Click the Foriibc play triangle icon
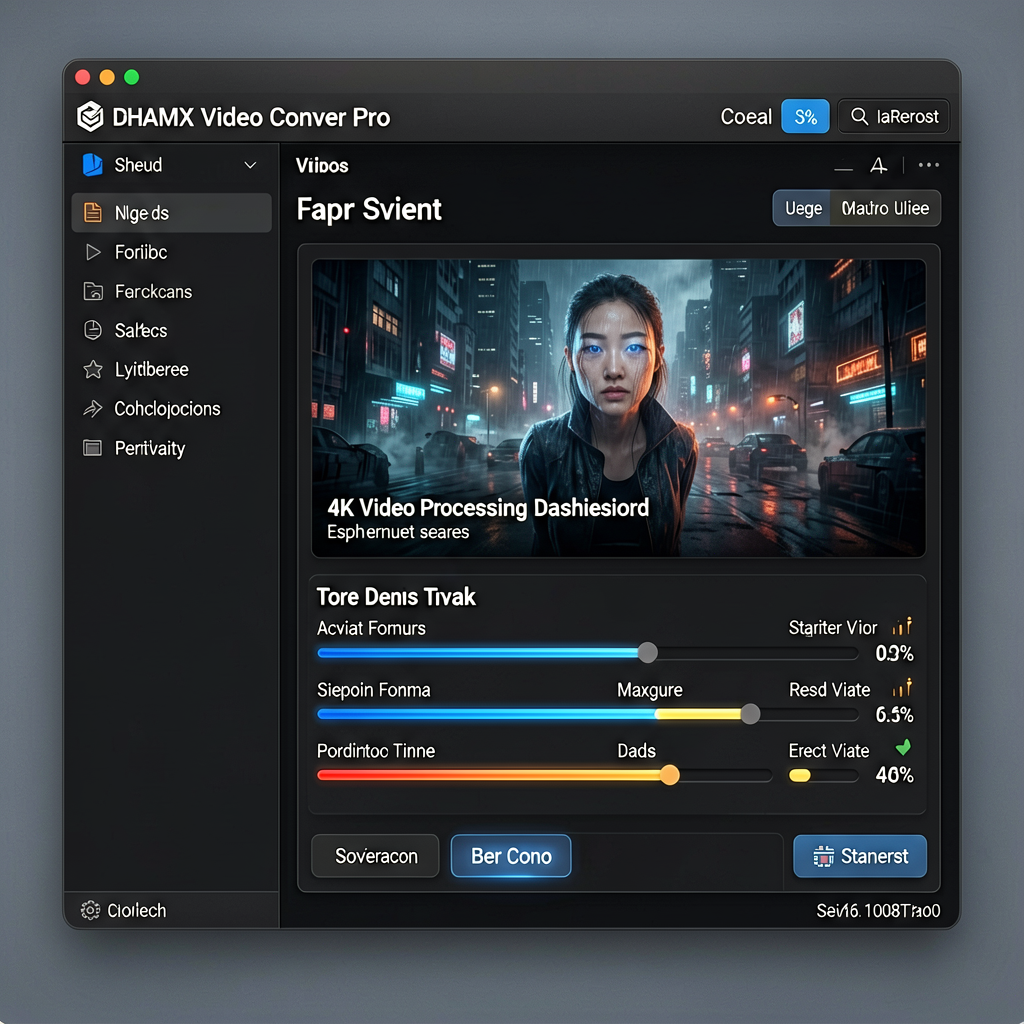Viewport: 1024px width, 1024px height. (93, 252)
